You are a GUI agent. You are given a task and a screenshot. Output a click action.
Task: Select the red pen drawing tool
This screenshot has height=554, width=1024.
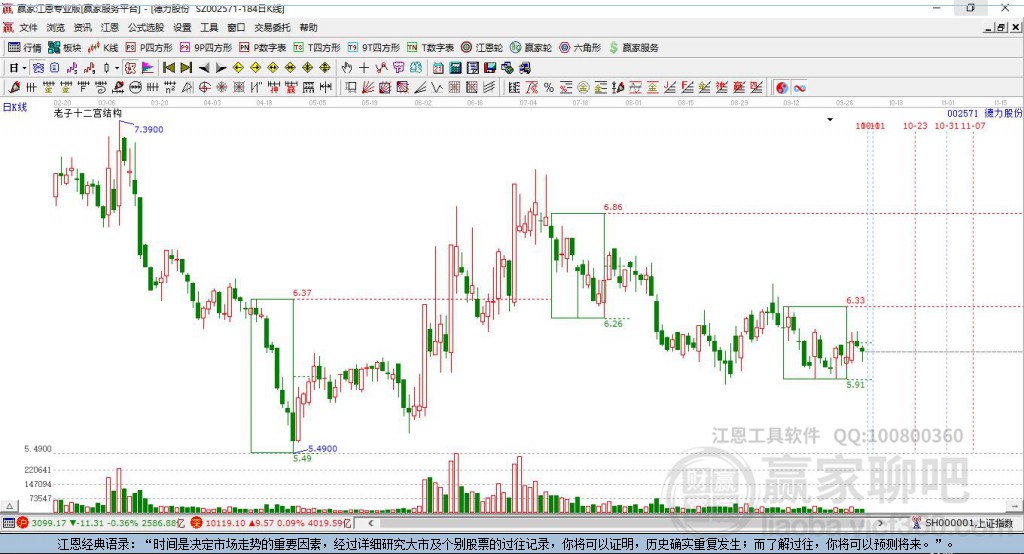14,88
